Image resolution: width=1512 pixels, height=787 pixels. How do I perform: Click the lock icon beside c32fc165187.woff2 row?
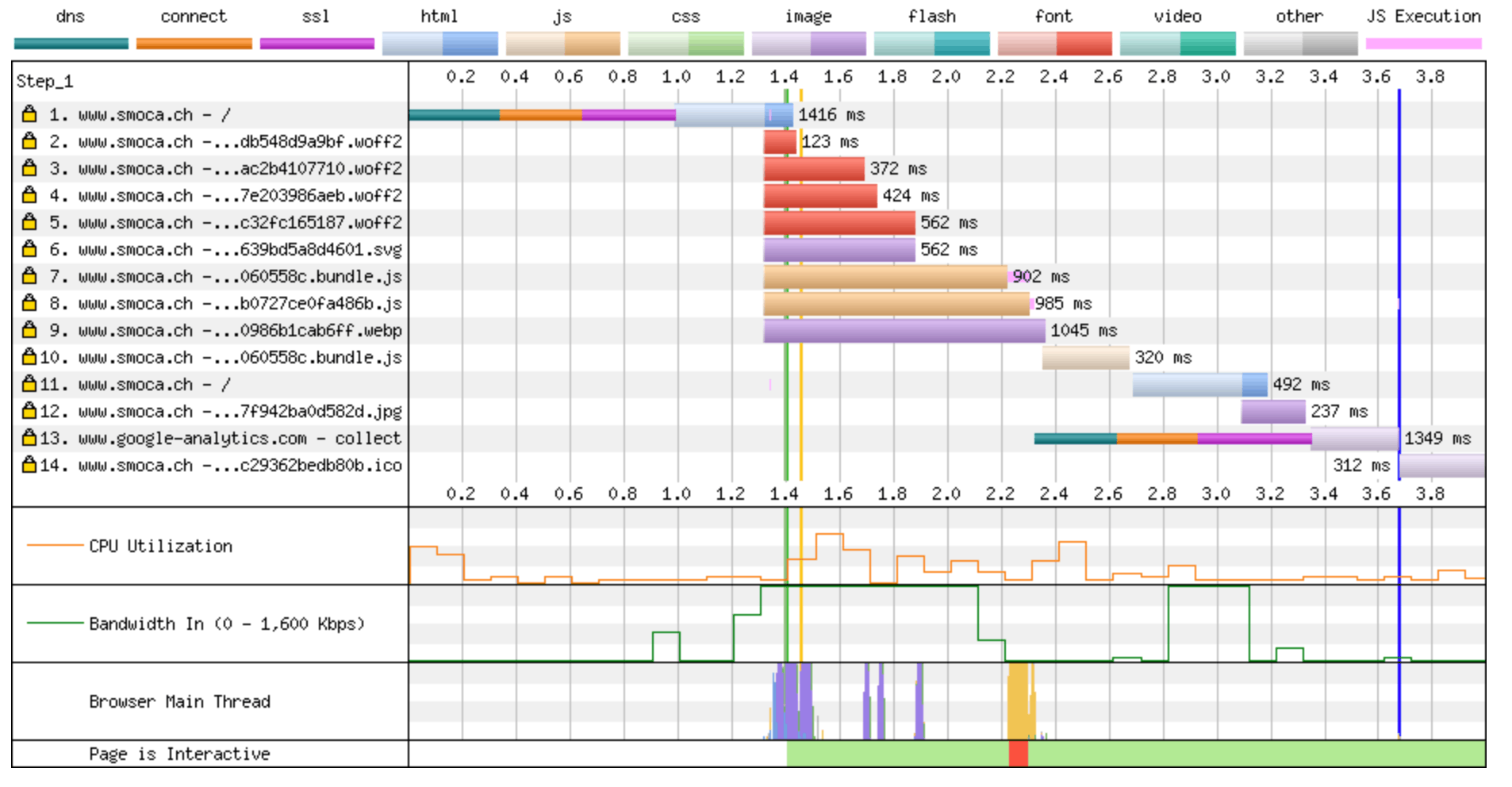[x=29, y=222]
